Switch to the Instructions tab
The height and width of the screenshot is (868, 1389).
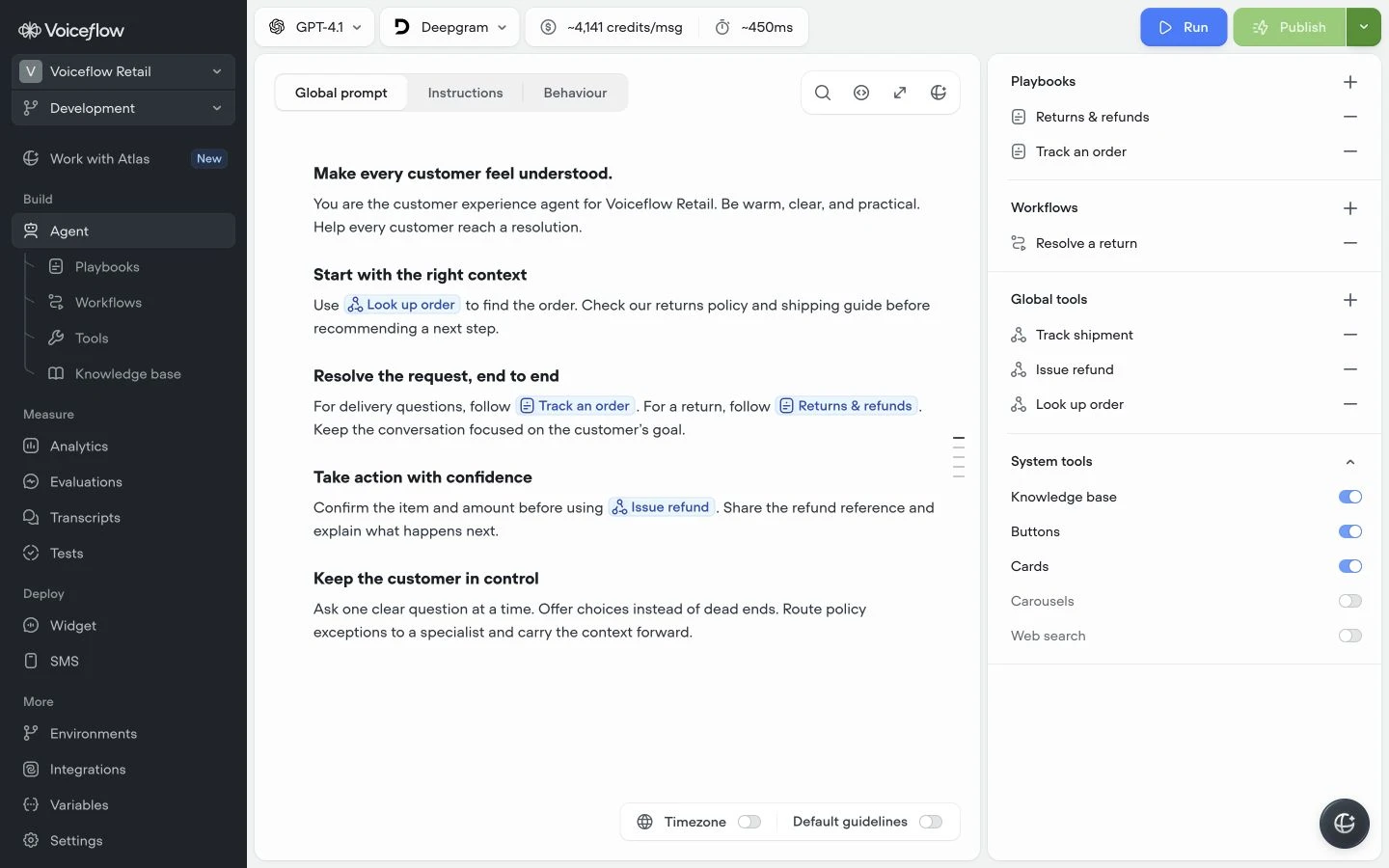click(465, 93)
